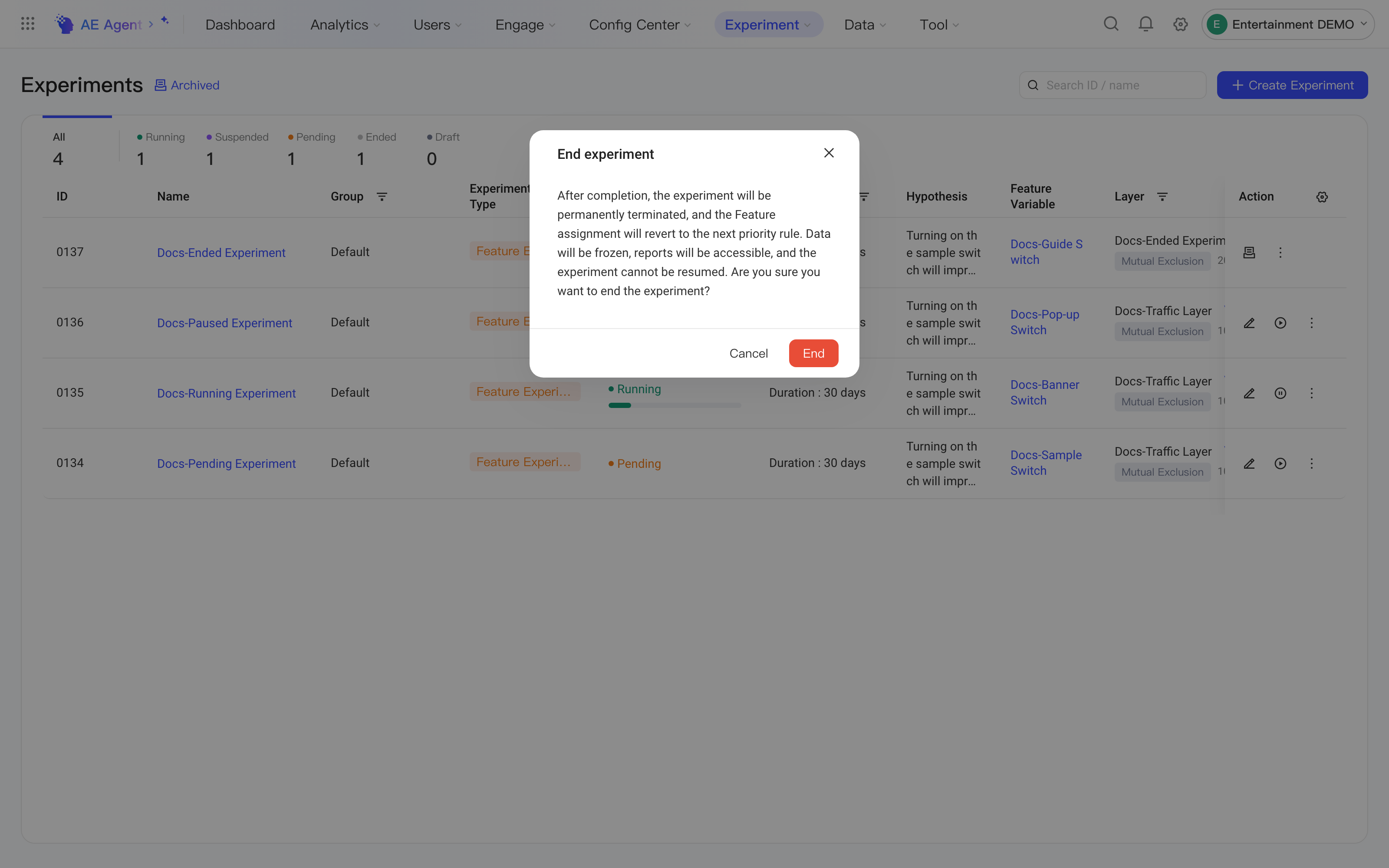The height and width of the screenshot is (868, 1389).
Task: Open the global search magnifier icon
Action: [1111, 24]
